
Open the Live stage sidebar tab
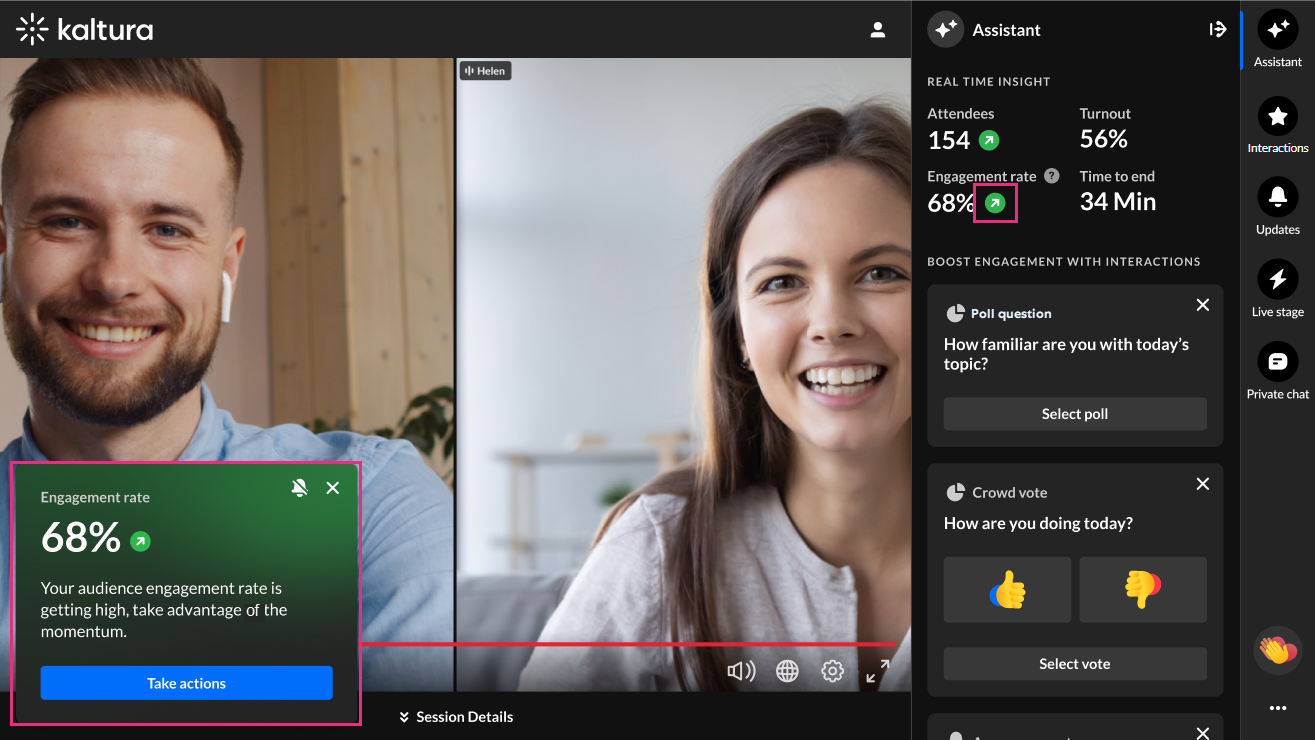point(1277,290)
